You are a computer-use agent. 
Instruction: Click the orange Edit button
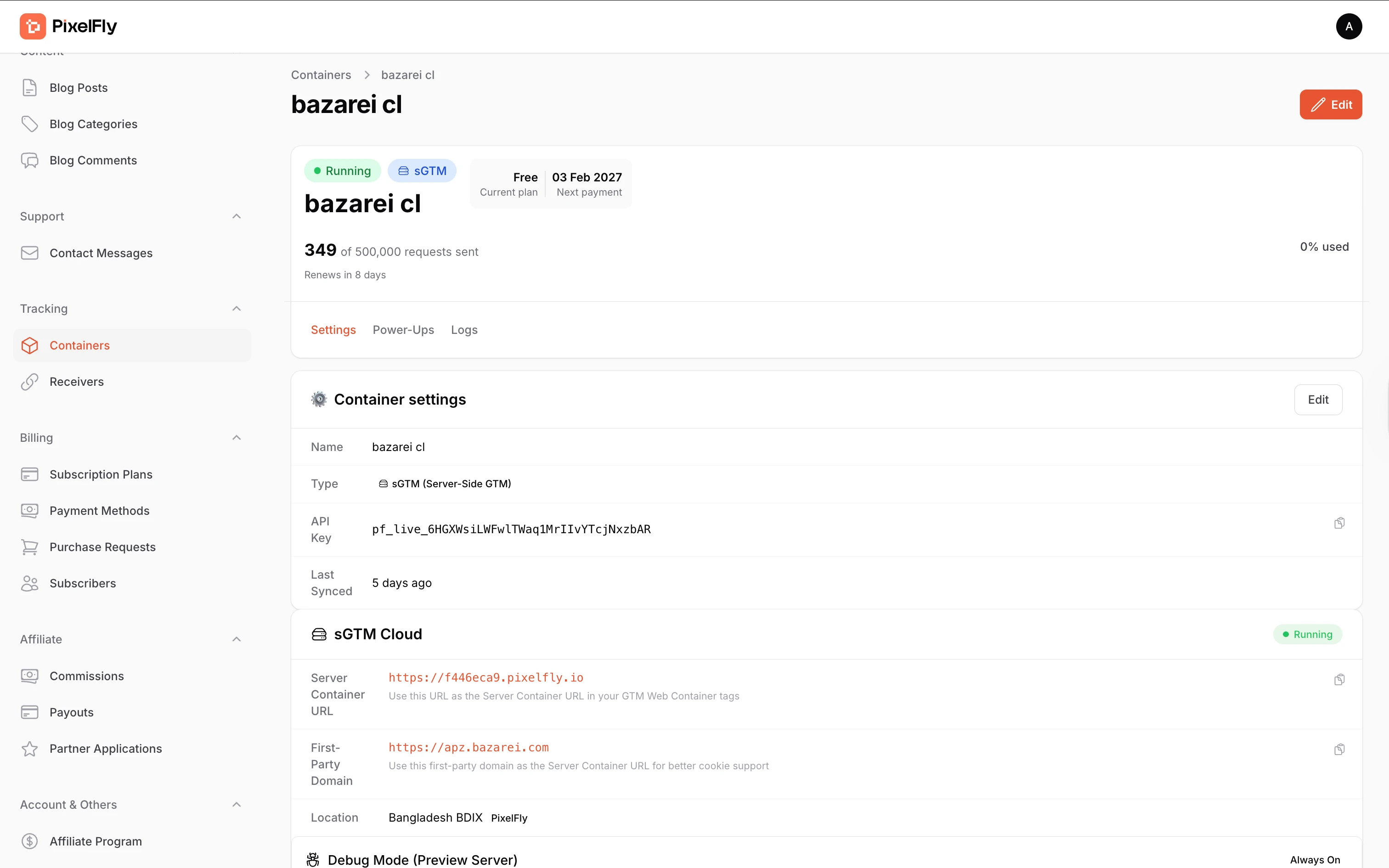1330,105
